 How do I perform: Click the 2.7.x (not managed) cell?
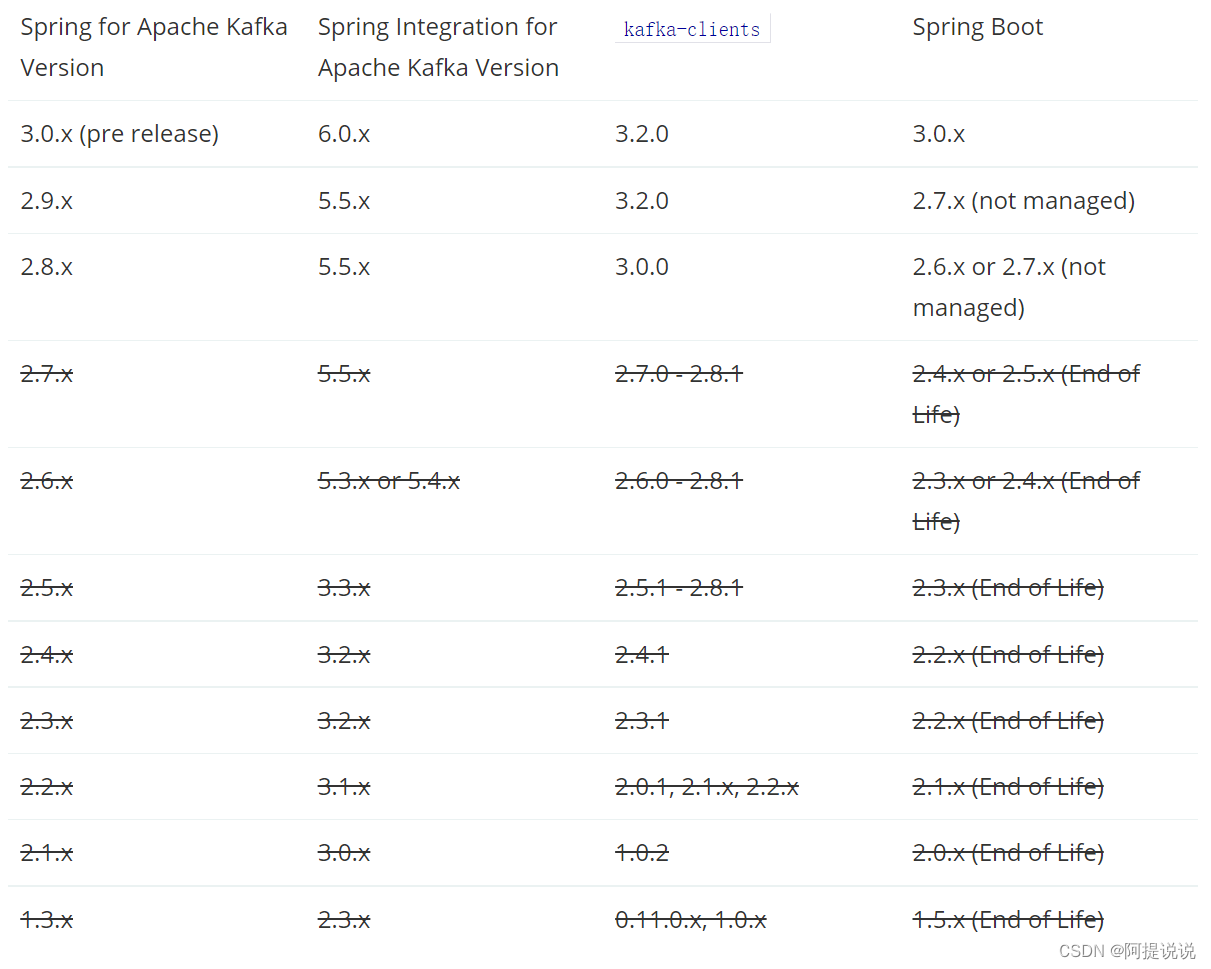coord(1023,201)
